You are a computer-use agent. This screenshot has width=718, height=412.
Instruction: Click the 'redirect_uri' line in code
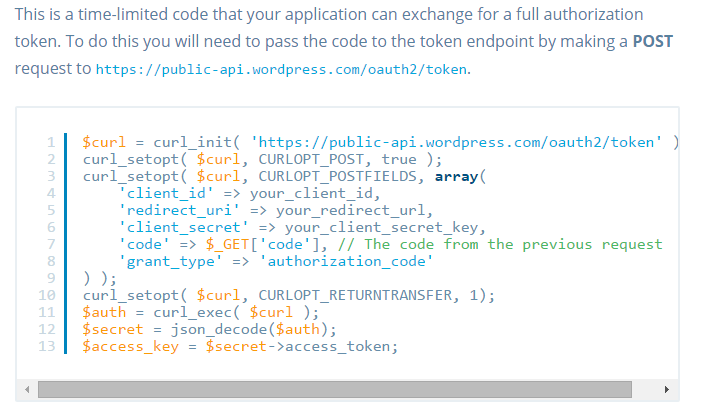276,210
